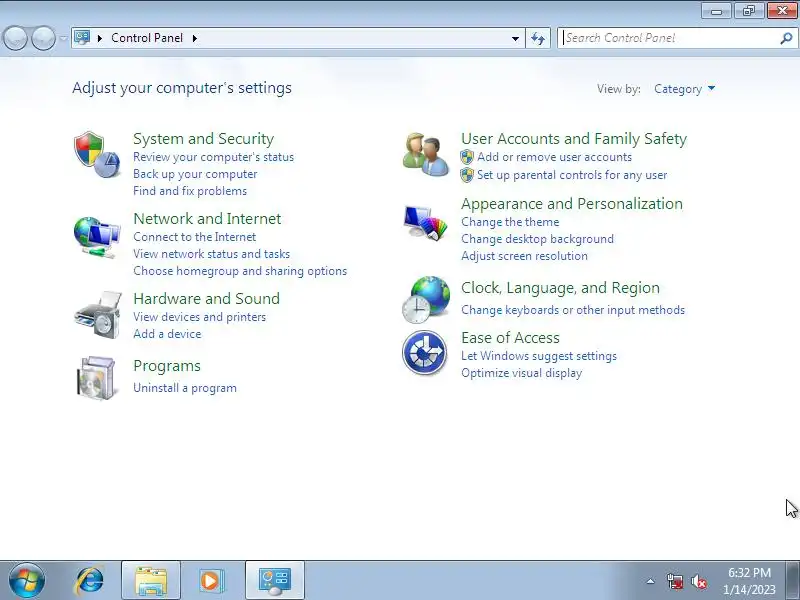800x600 pixels.
Task: Open Clock, Language, and Region heading
Action: coord(560,288)
